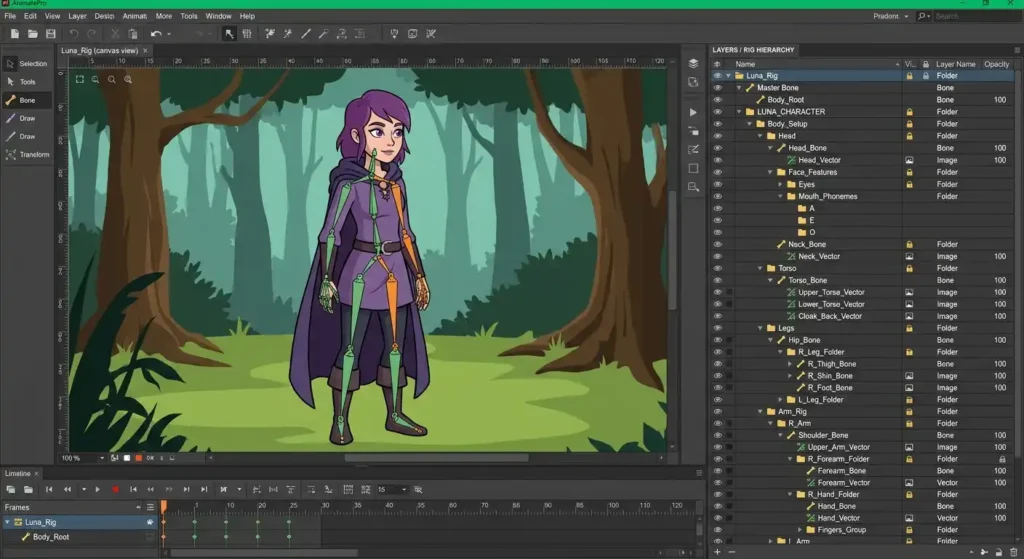The width and height of the screenshot is (1024, 559).
Task: Open the Frames panel list options icon
Action: click(x=150, y=507)
